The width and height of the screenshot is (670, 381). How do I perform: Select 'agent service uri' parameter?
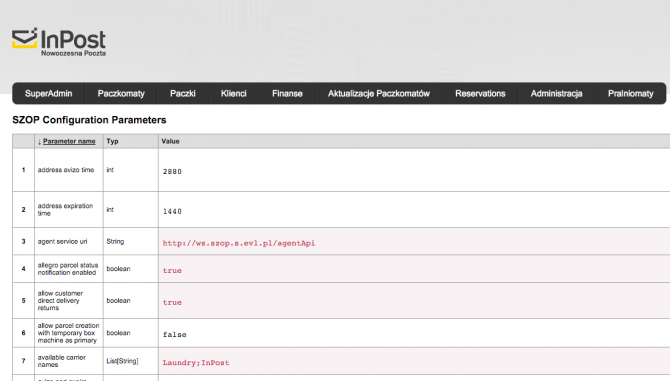coord(62,241)
